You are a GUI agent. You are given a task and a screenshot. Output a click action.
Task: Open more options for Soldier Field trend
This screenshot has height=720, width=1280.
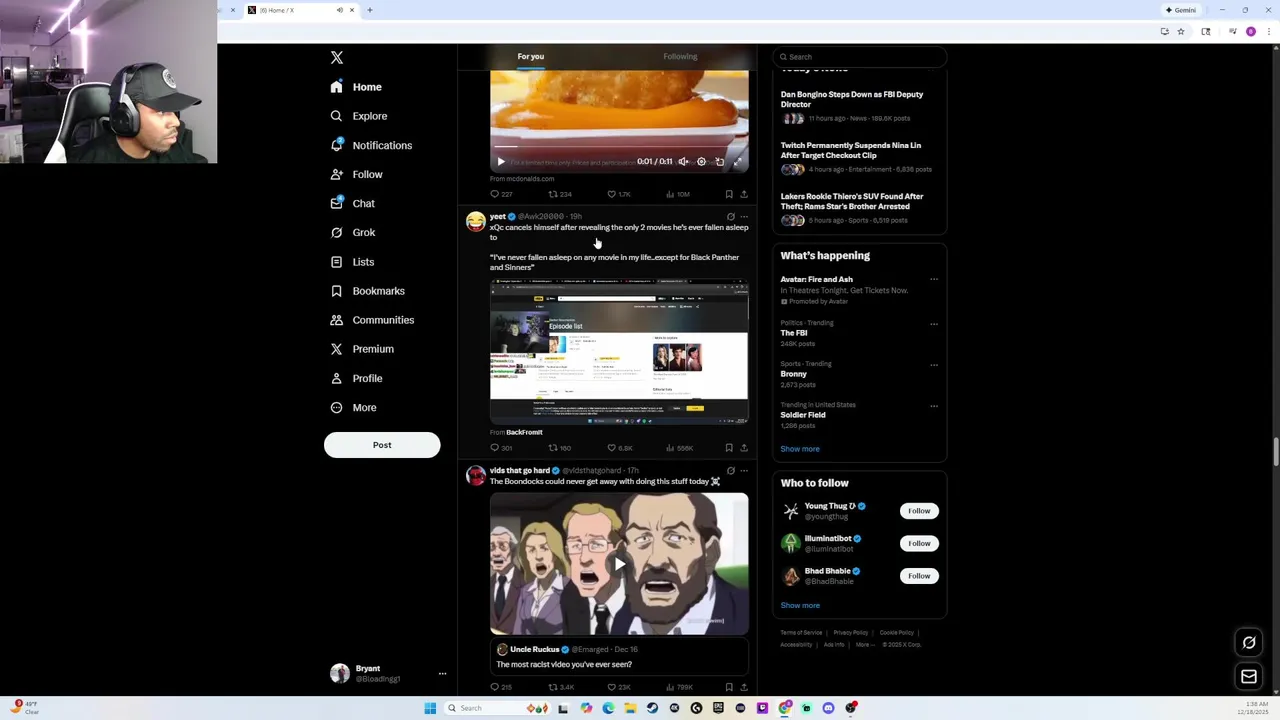934,406
